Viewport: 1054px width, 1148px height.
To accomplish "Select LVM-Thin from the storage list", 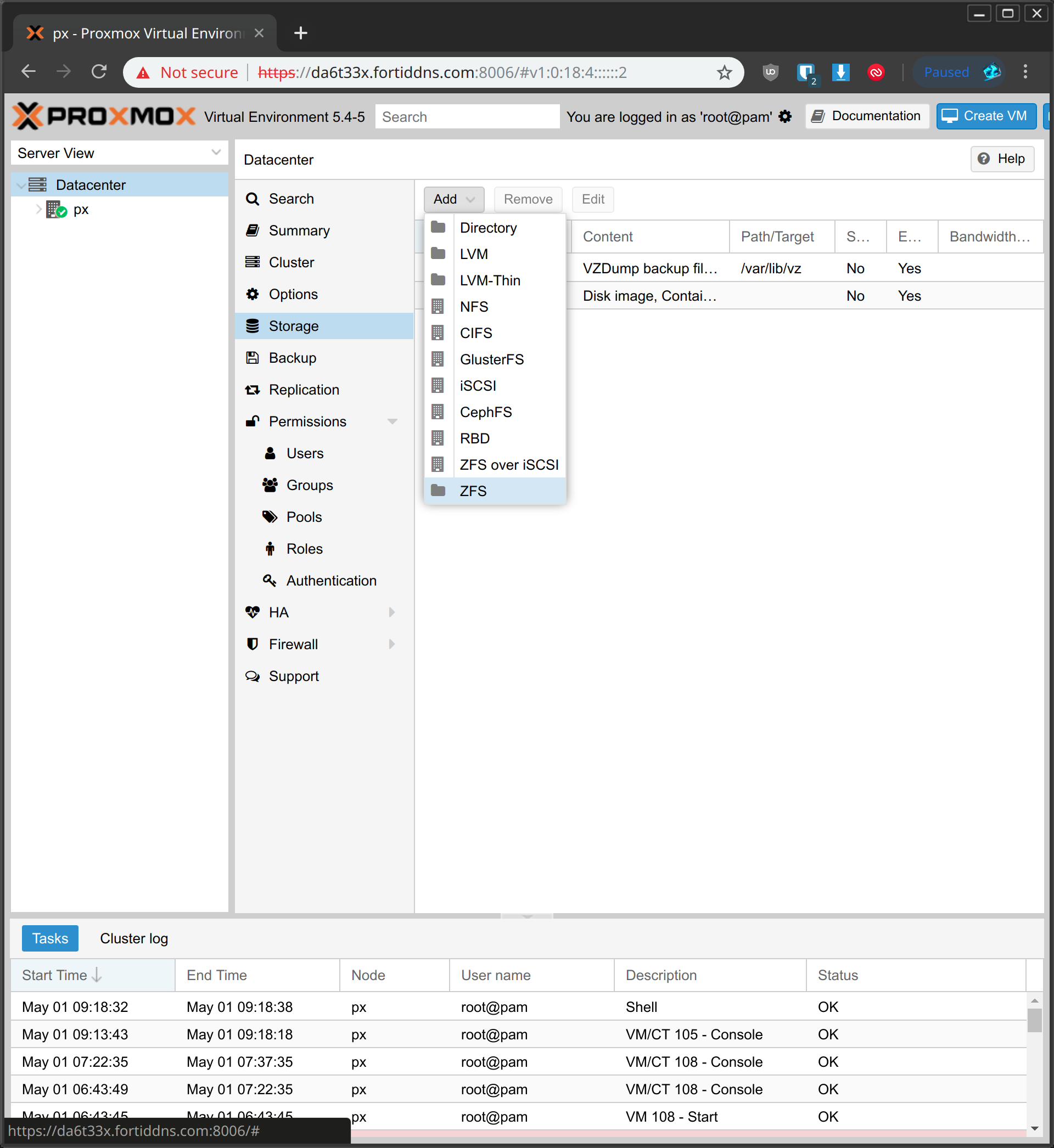I will pos(495,280).
